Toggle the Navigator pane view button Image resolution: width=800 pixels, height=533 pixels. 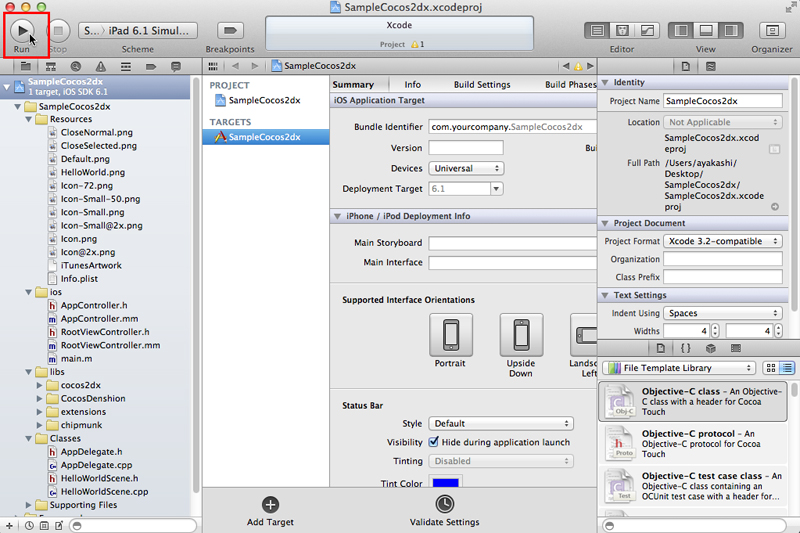681,31
